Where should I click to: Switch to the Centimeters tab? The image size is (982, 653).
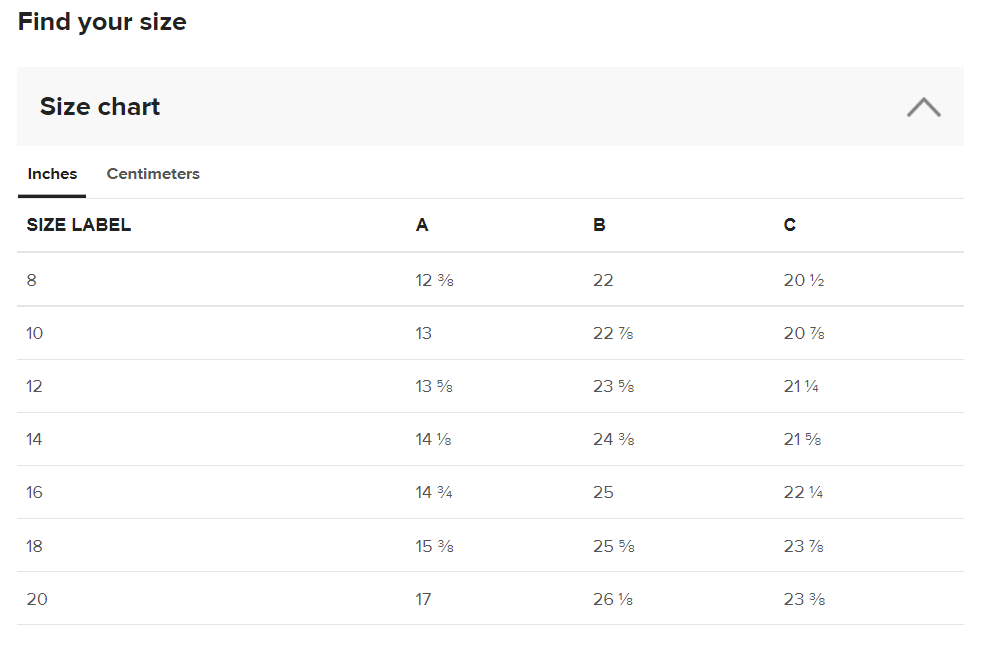click(x=153, y=174)
